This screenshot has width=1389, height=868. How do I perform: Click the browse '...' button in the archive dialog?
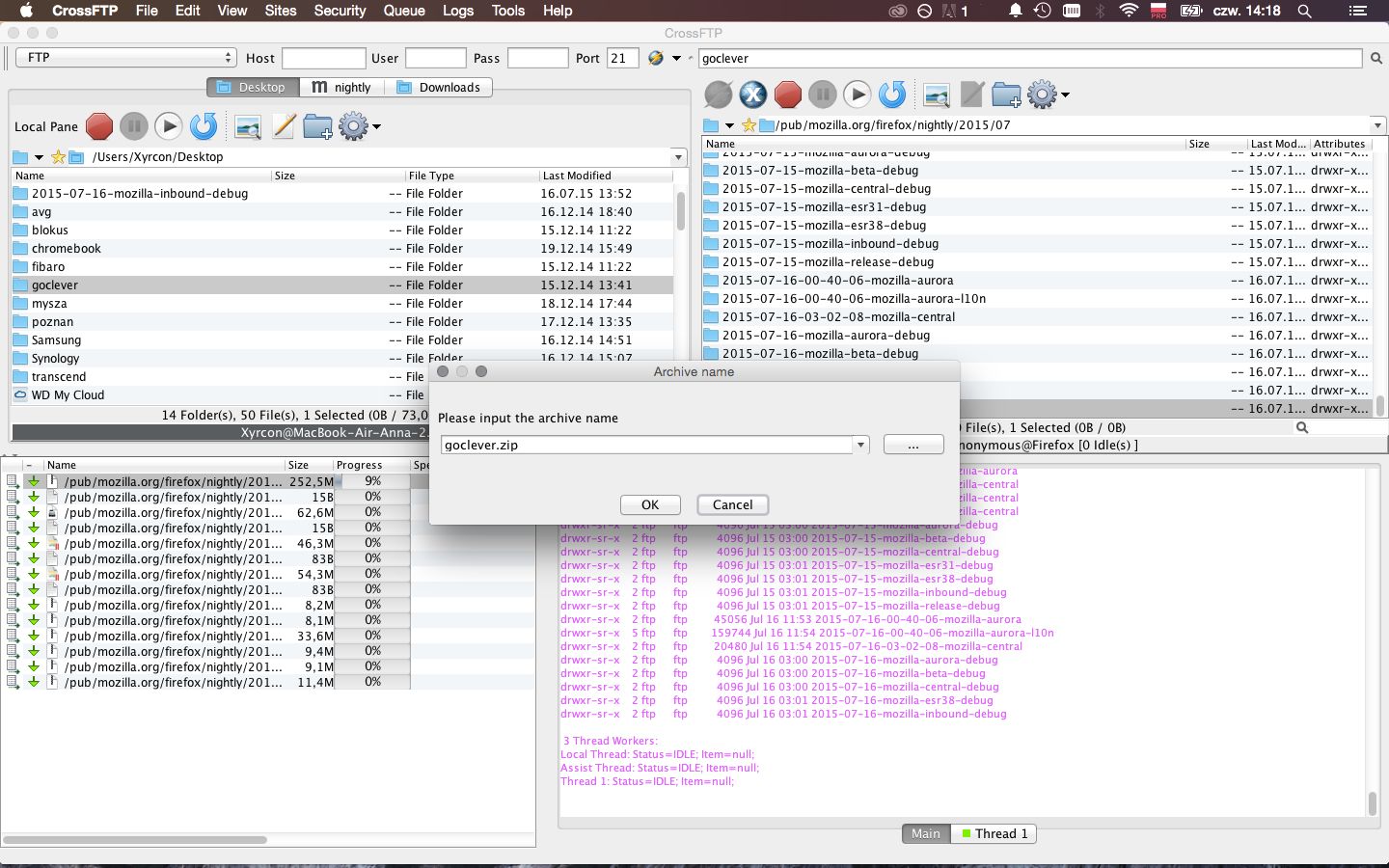(x=913, y=445)
